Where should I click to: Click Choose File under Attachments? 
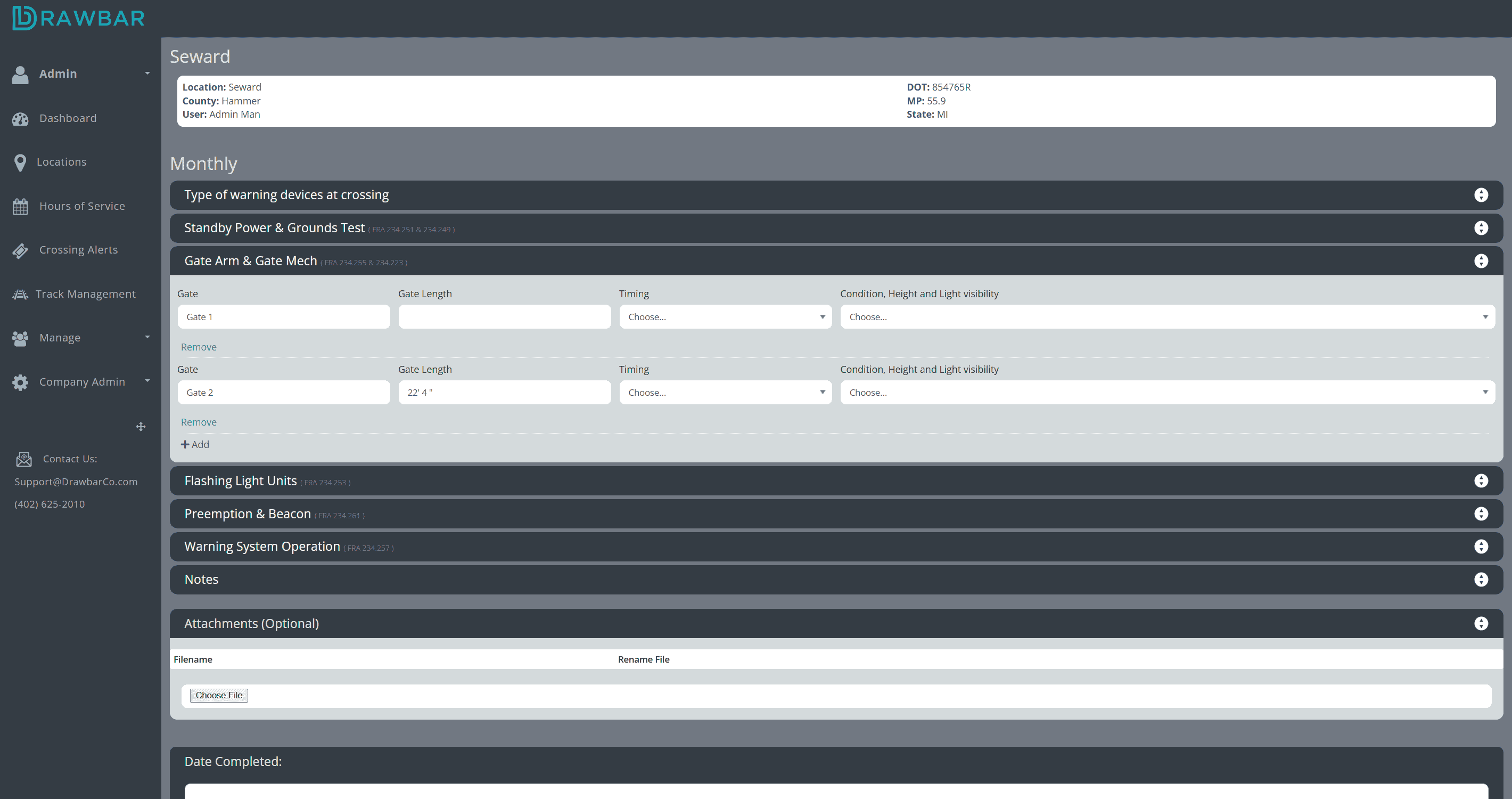coord(218,695)
